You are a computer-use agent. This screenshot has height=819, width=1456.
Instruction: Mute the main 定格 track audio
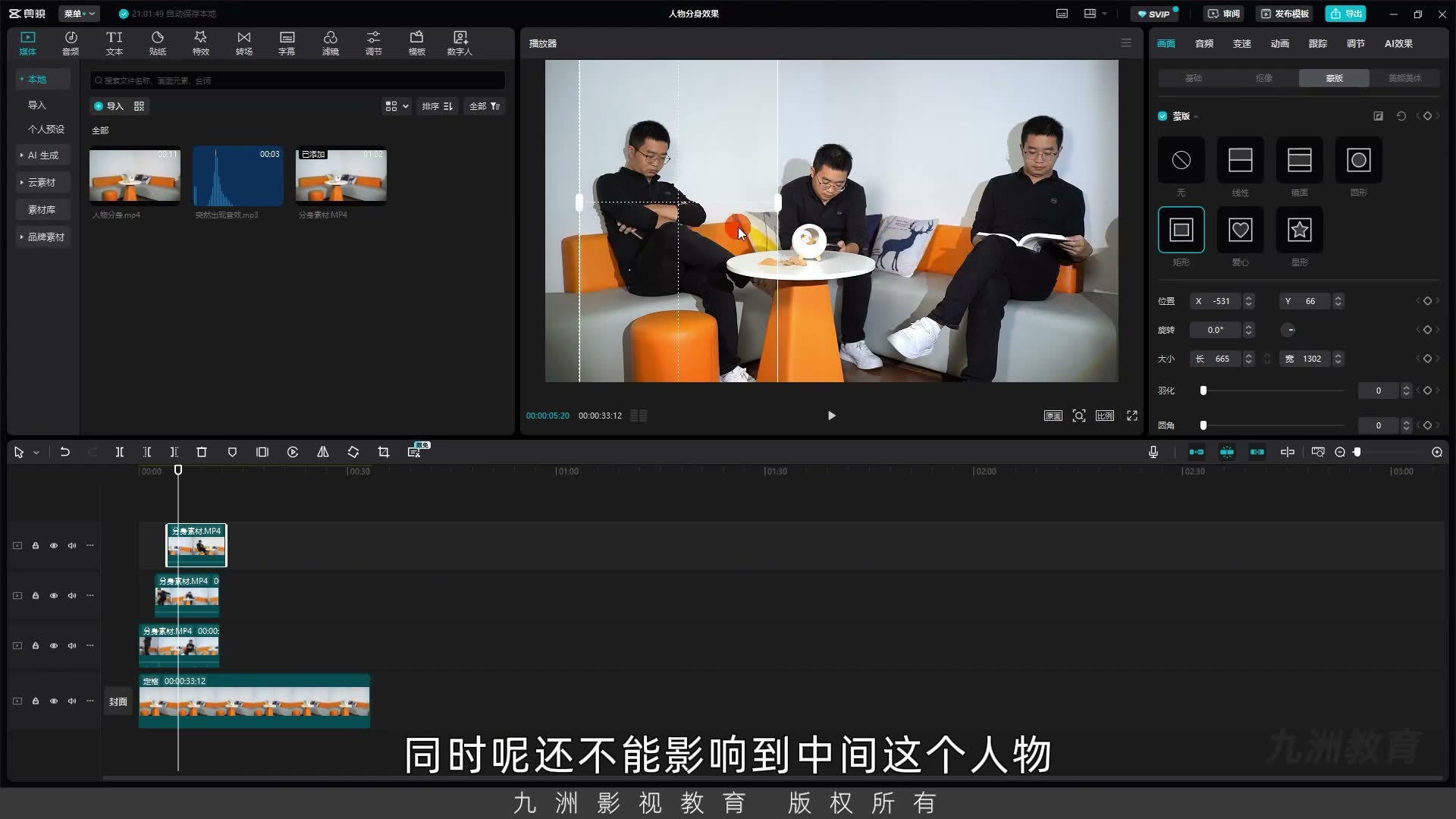pos(72,701)
